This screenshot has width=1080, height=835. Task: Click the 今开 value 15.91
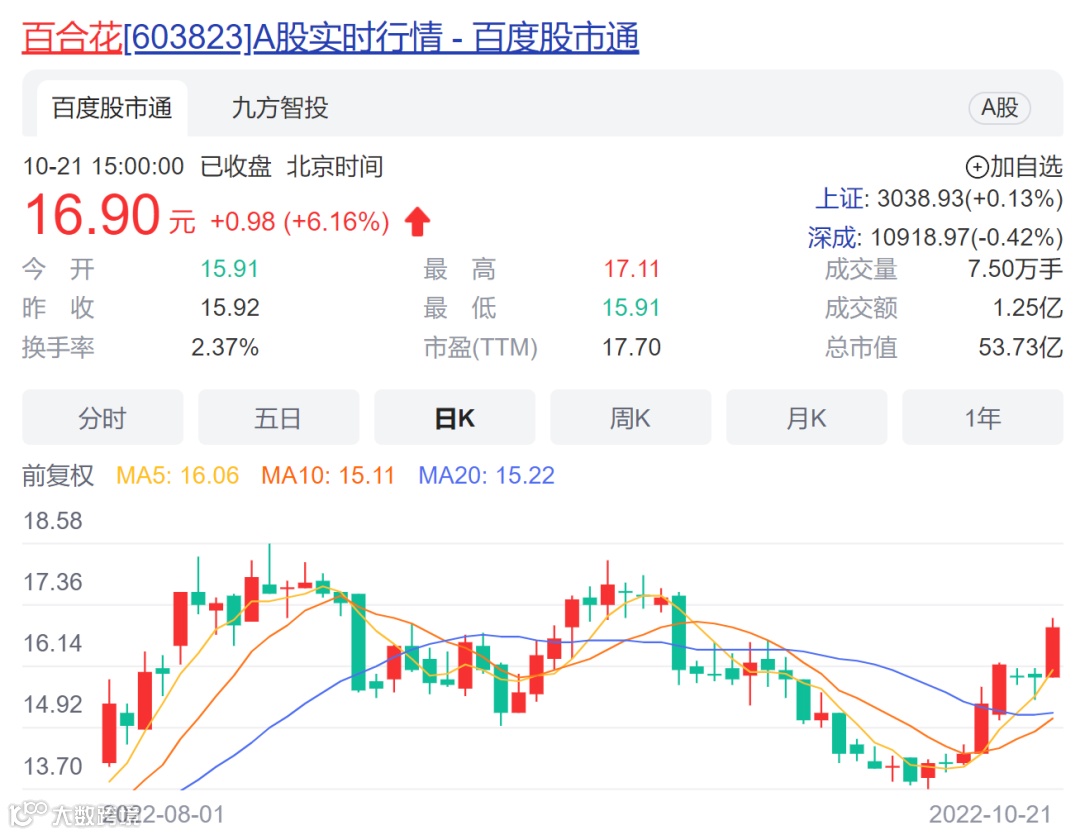point(229,269)
